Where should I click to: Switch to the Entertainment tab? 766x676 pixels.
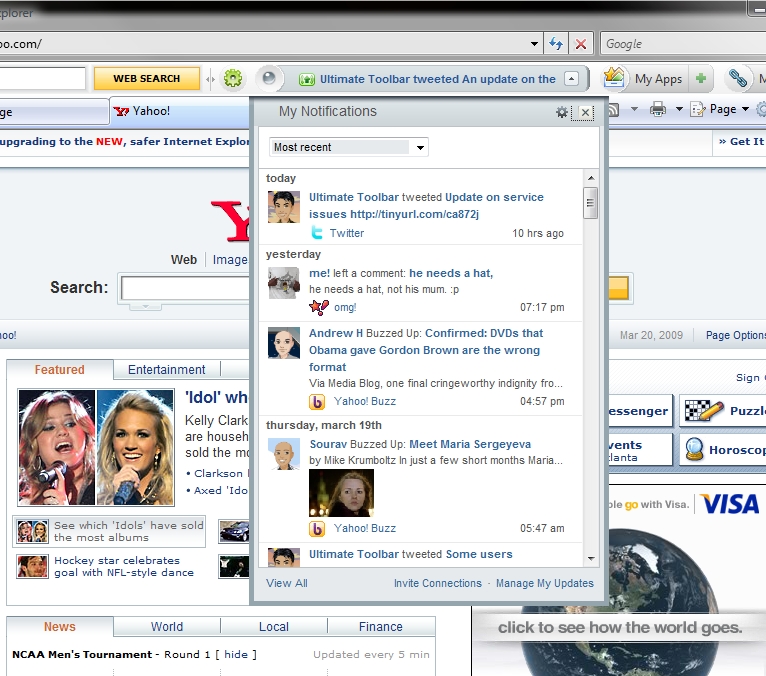pos(166,370)
